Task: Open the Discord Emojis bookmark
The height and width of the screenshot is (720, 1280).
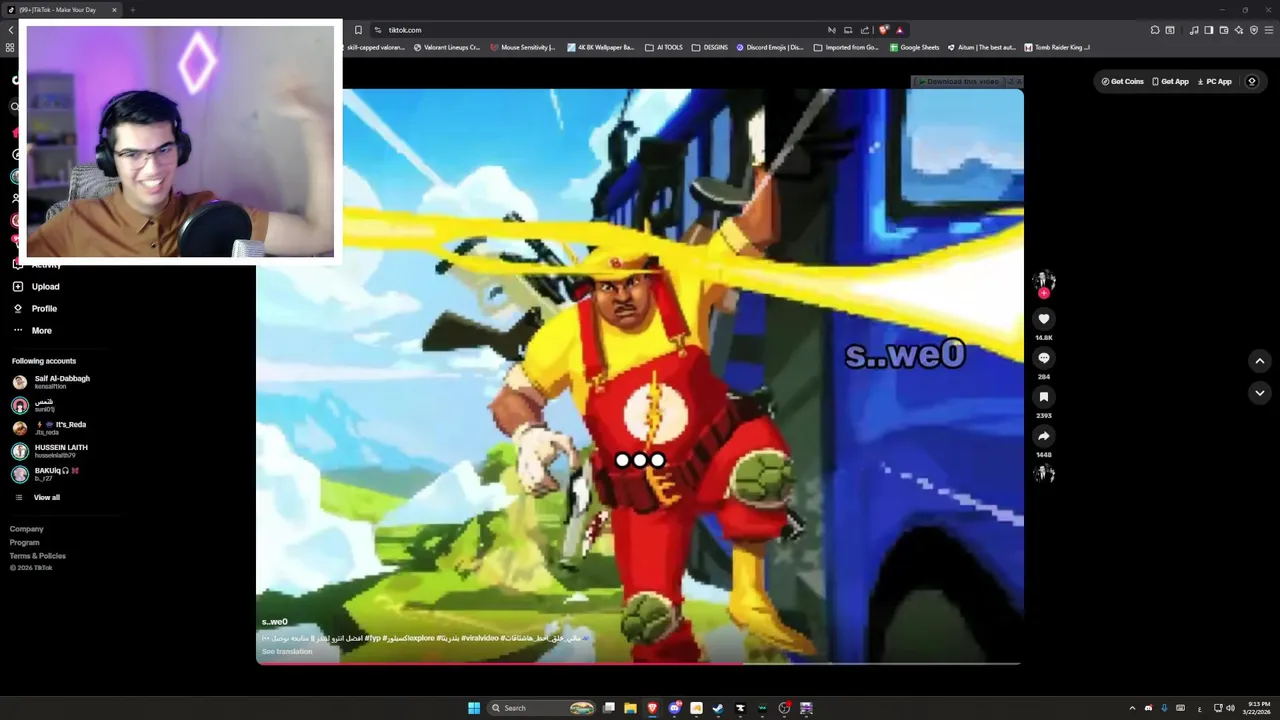Action: [x=770, y=47]
